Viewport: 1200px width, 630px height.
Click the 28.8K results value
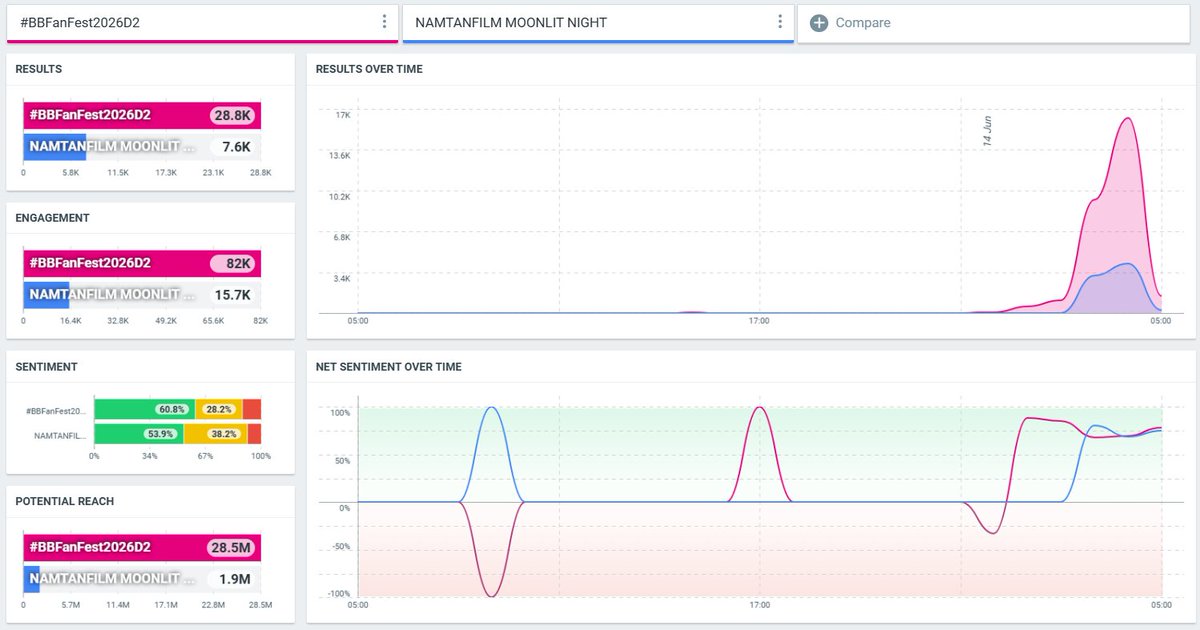[x=233, y=116]
